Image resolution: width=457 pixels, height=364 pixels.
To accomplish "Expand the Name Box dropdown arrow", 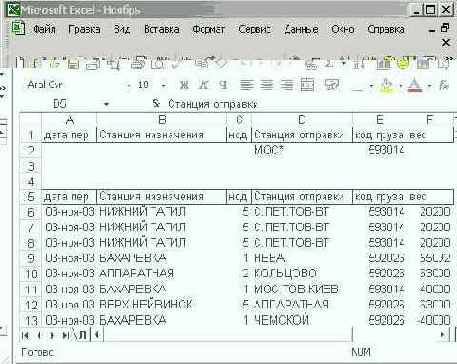I will pyautogui.click(x=106, y=104).
